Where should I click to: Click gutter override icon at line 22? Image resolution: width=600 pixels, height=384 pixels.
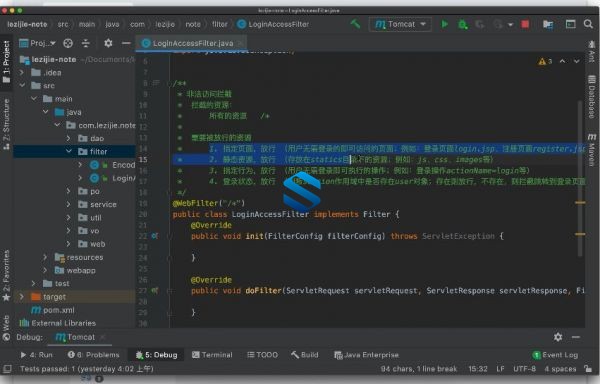[x=155, y=236]
